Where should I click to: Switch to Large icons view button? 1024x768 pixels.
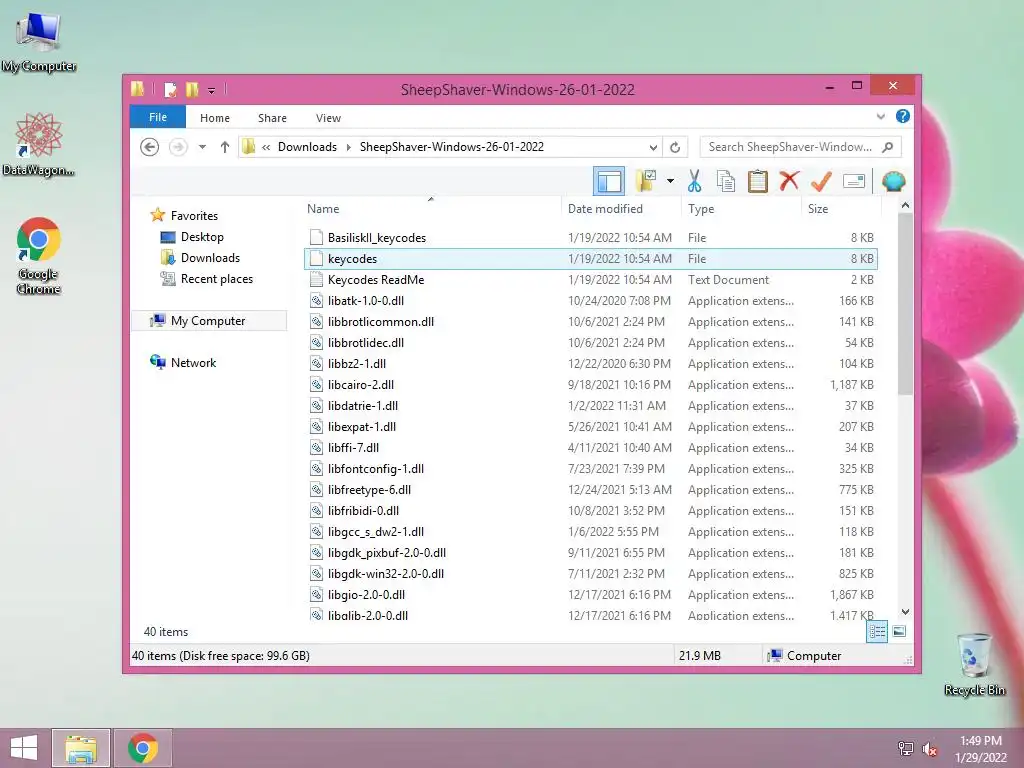tap(899, 632)
